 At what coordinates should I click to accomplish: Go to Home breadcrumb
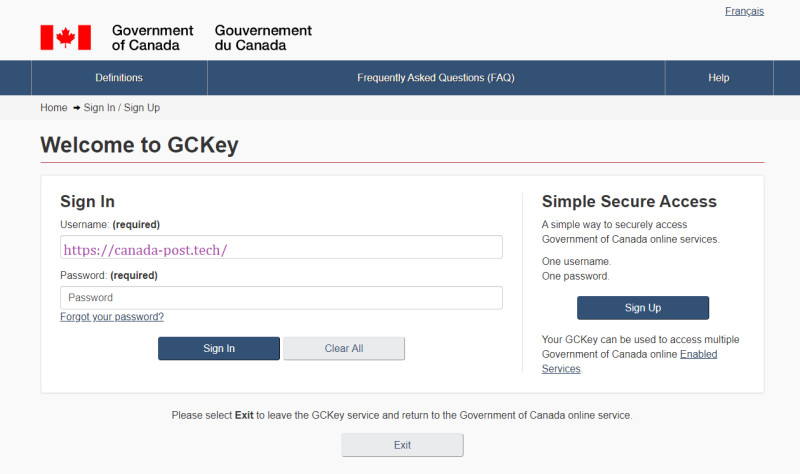(54, 108)
